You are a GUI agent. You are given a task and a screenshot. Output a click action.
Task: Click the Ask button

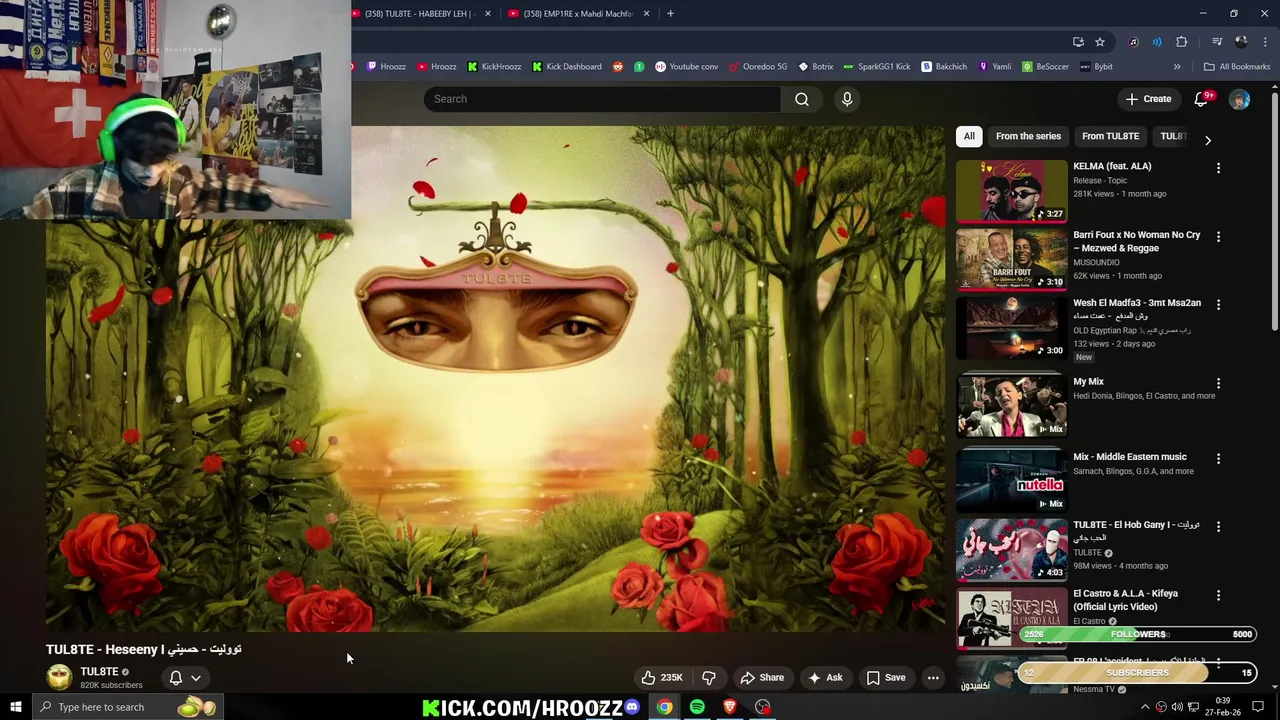point(825,678)
